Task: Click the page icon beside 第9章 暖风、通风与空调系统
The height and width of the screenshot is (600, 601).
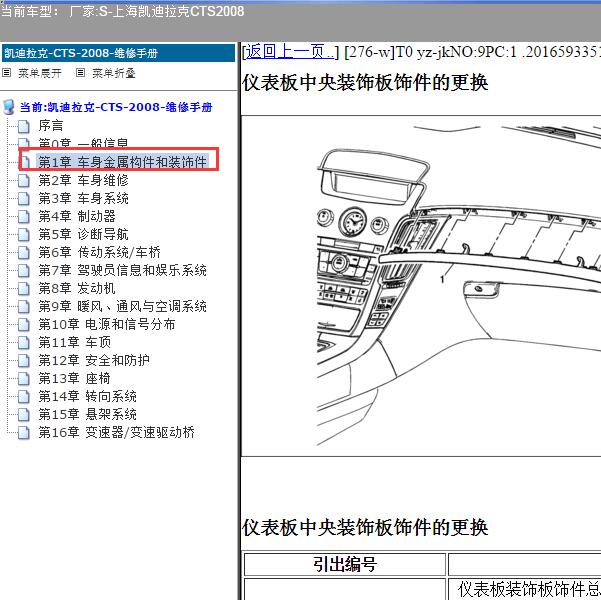Action: pos(24,307)
